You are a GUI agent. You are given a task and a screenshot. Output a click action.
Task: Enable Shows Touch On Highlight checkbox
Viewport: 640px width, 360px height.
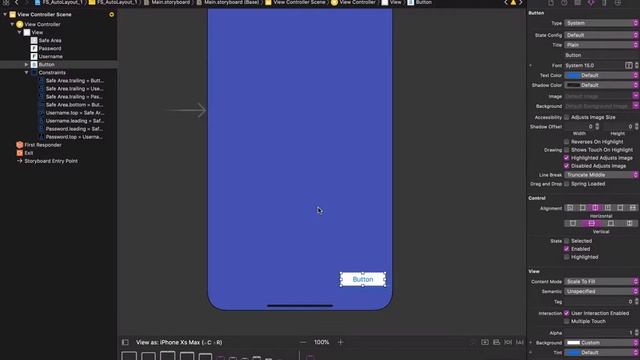point(567,150)
